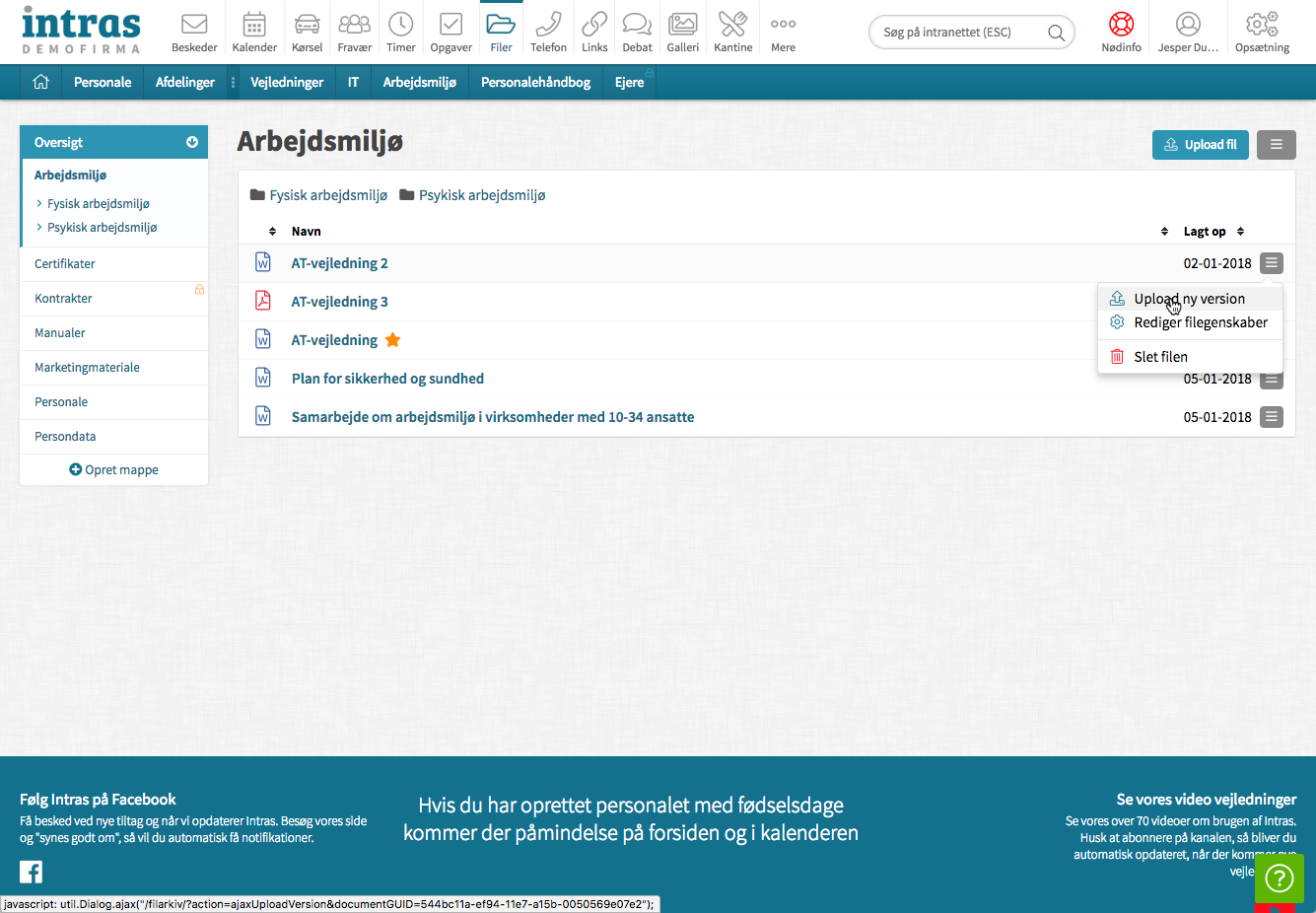This screenshot has height=913, width=1316.
Task: Collapse the Oversigt sidebar panel
Action: click(192, 142)
